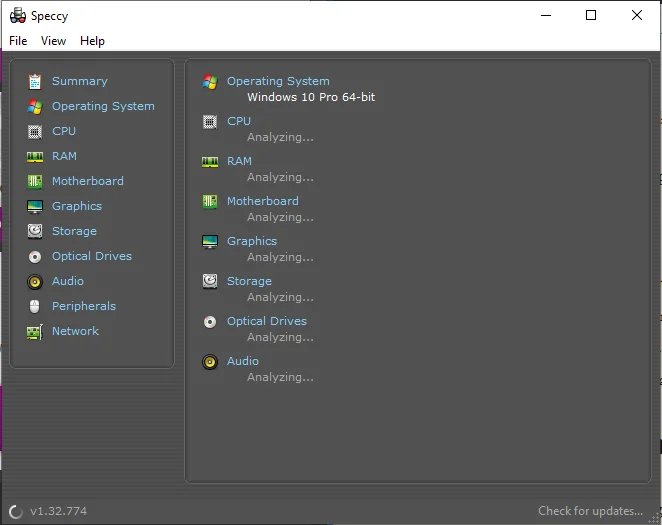
Task: Open the RAM section in sidebar
Action: (x=64, y=156)
